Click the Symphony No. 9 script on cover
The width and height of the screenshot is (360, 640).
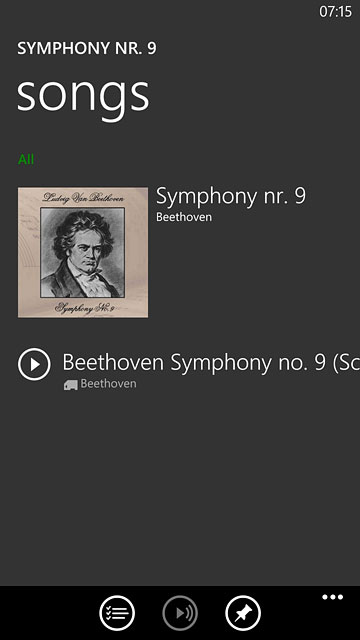pos(84,307)
